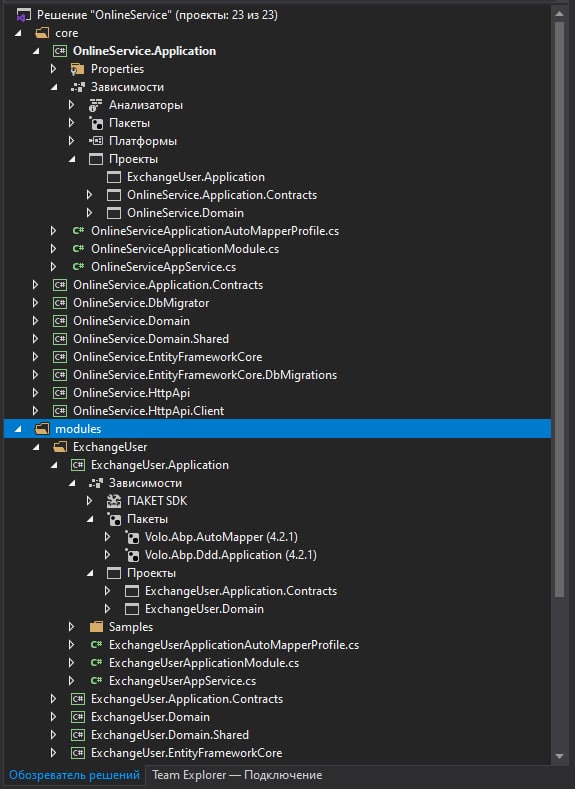Screen dimensions: 575x789
Task: Click the project icon of OnlineService.Domain.Shared
Action: point(60,339)
